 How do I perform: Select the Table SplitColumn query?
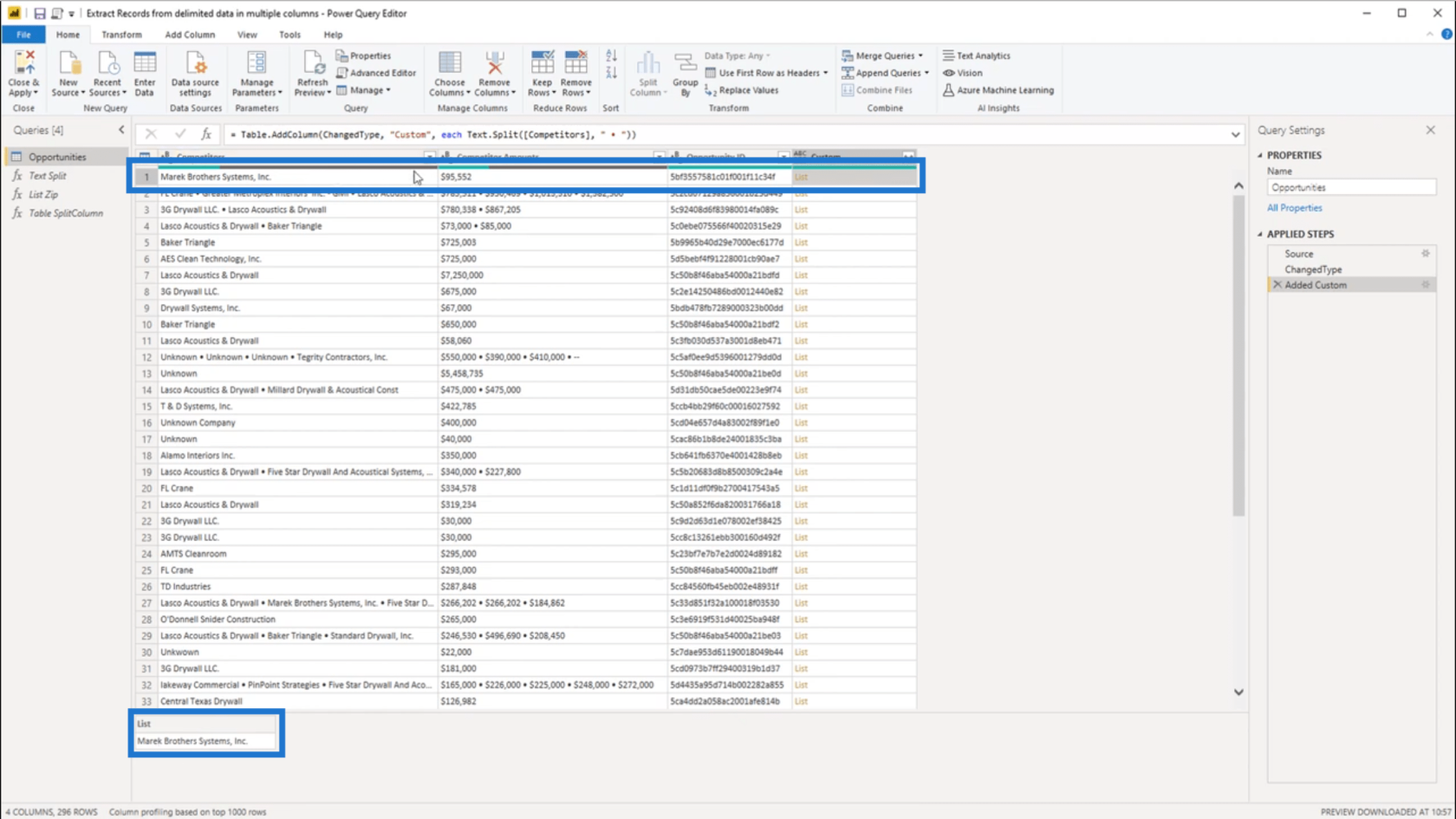66,213
